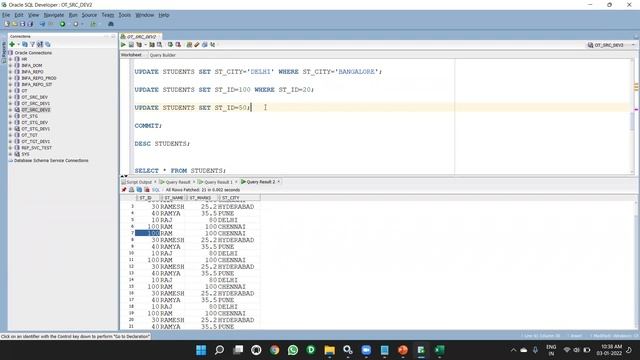
Task: Open the Tools menu
Action: coord(124,15)
